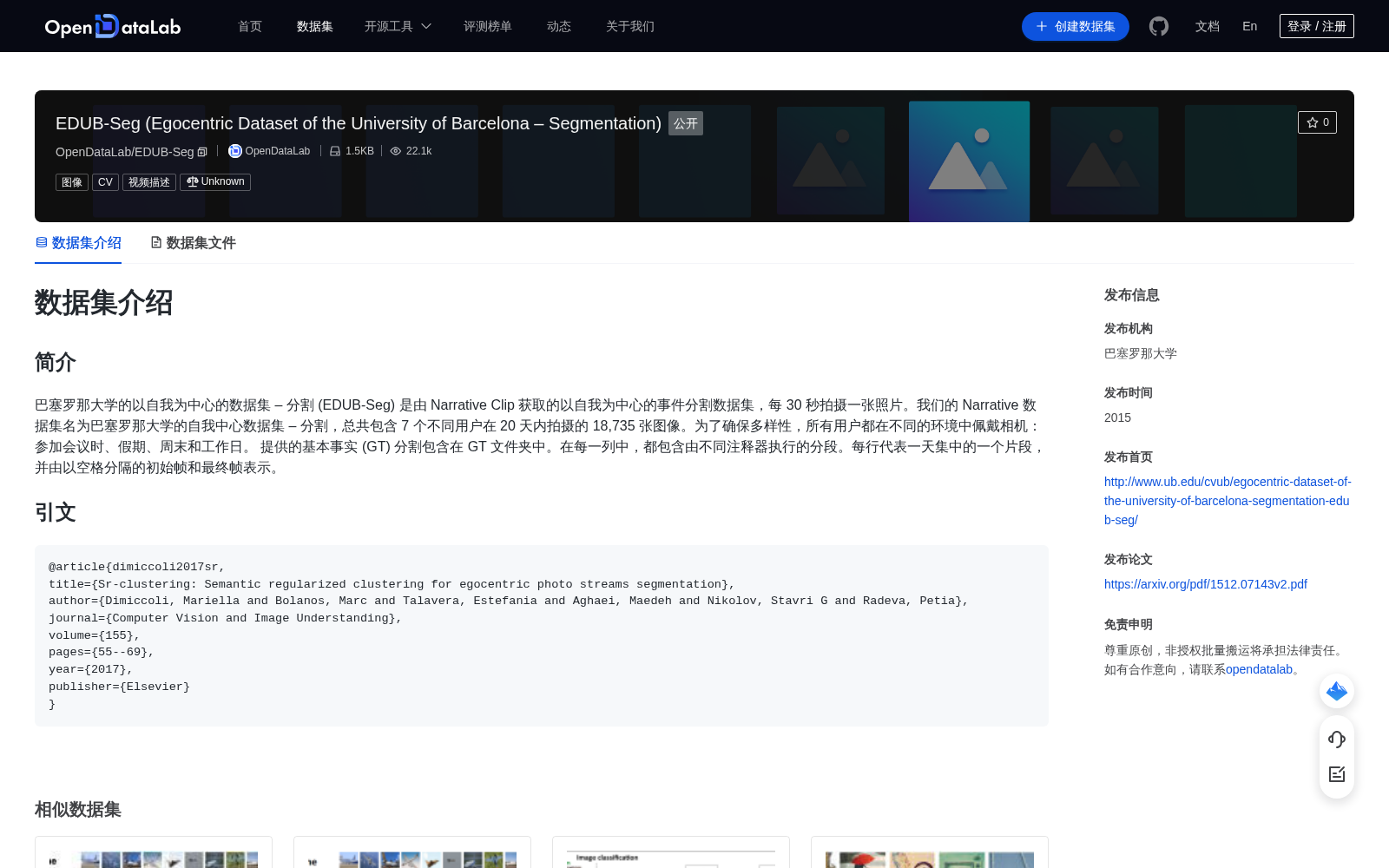Click the 图像 tag
The height and width of the screenshot is (868, 1389).
72,182
